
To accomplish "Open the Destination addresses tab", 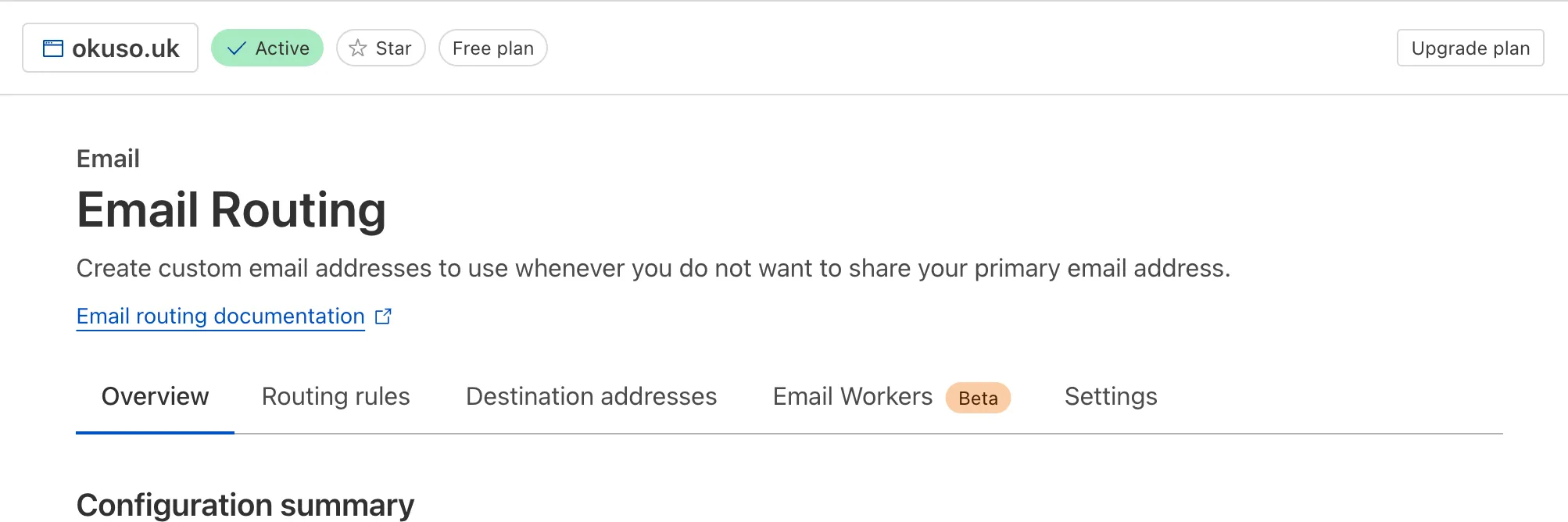I will point(591,396).
